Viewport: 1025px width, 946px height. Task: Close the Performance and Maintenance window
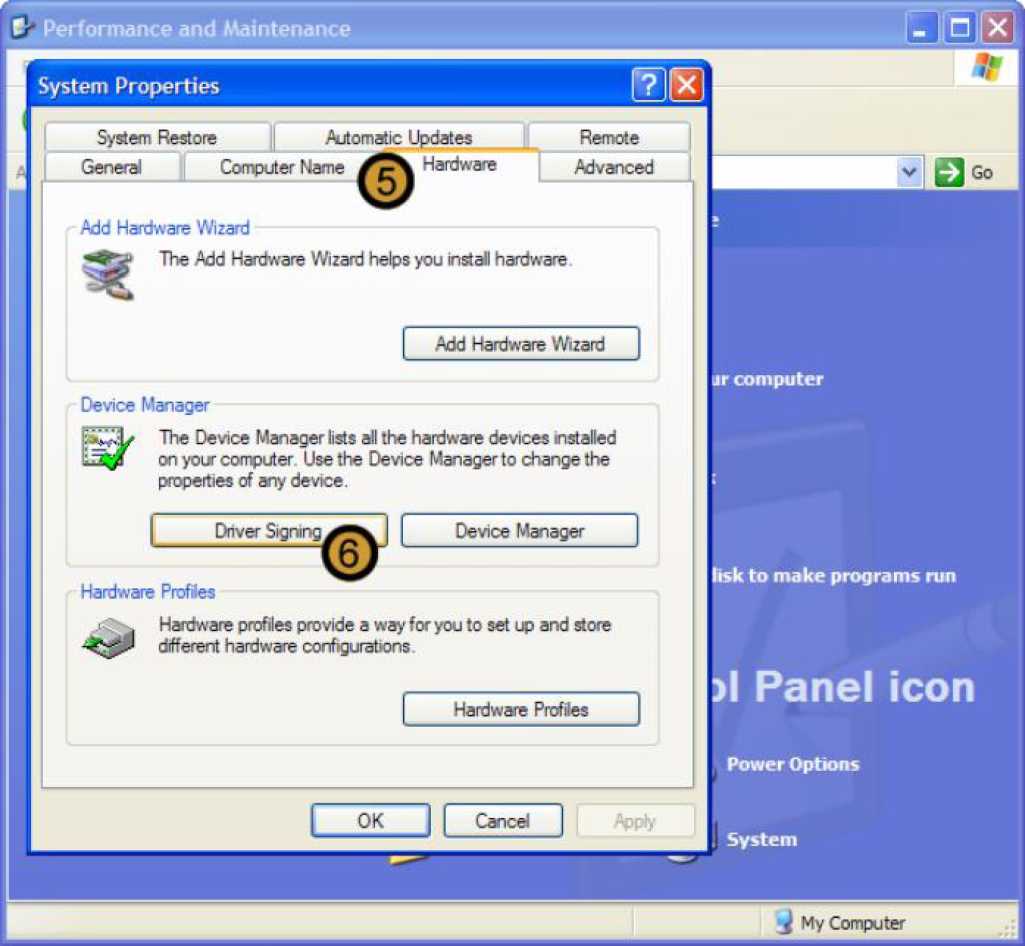(998, 28)
